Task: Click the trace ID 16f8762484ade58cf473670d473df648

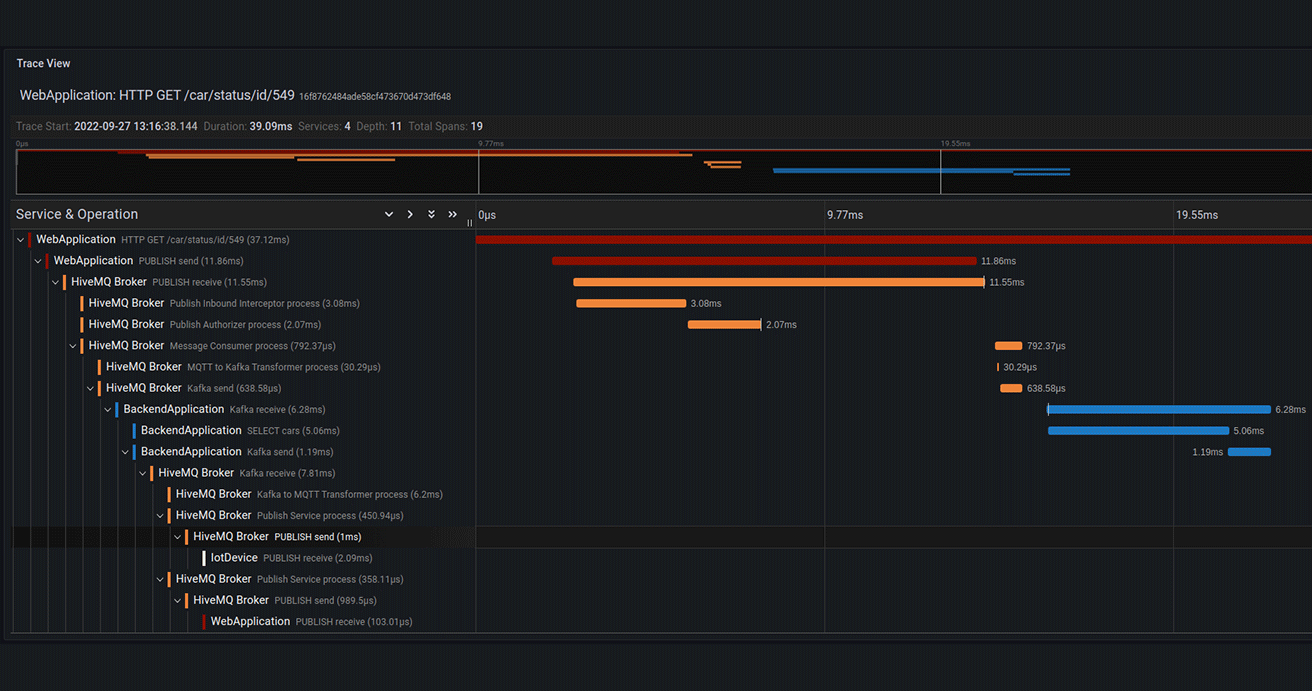Action: [x=375, y=97]
